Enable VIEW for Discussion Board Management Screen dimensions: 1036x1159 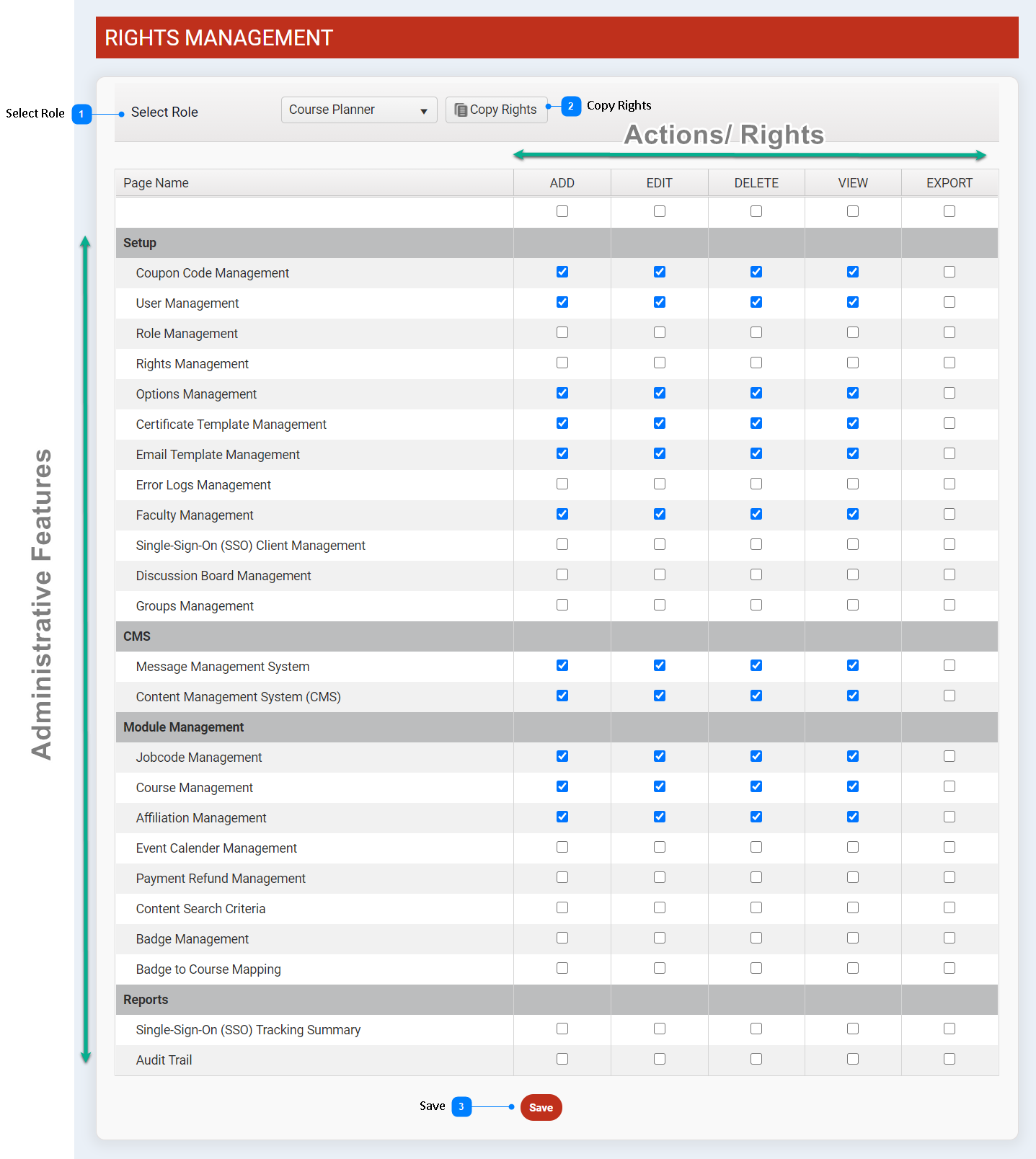click(852, 574)
